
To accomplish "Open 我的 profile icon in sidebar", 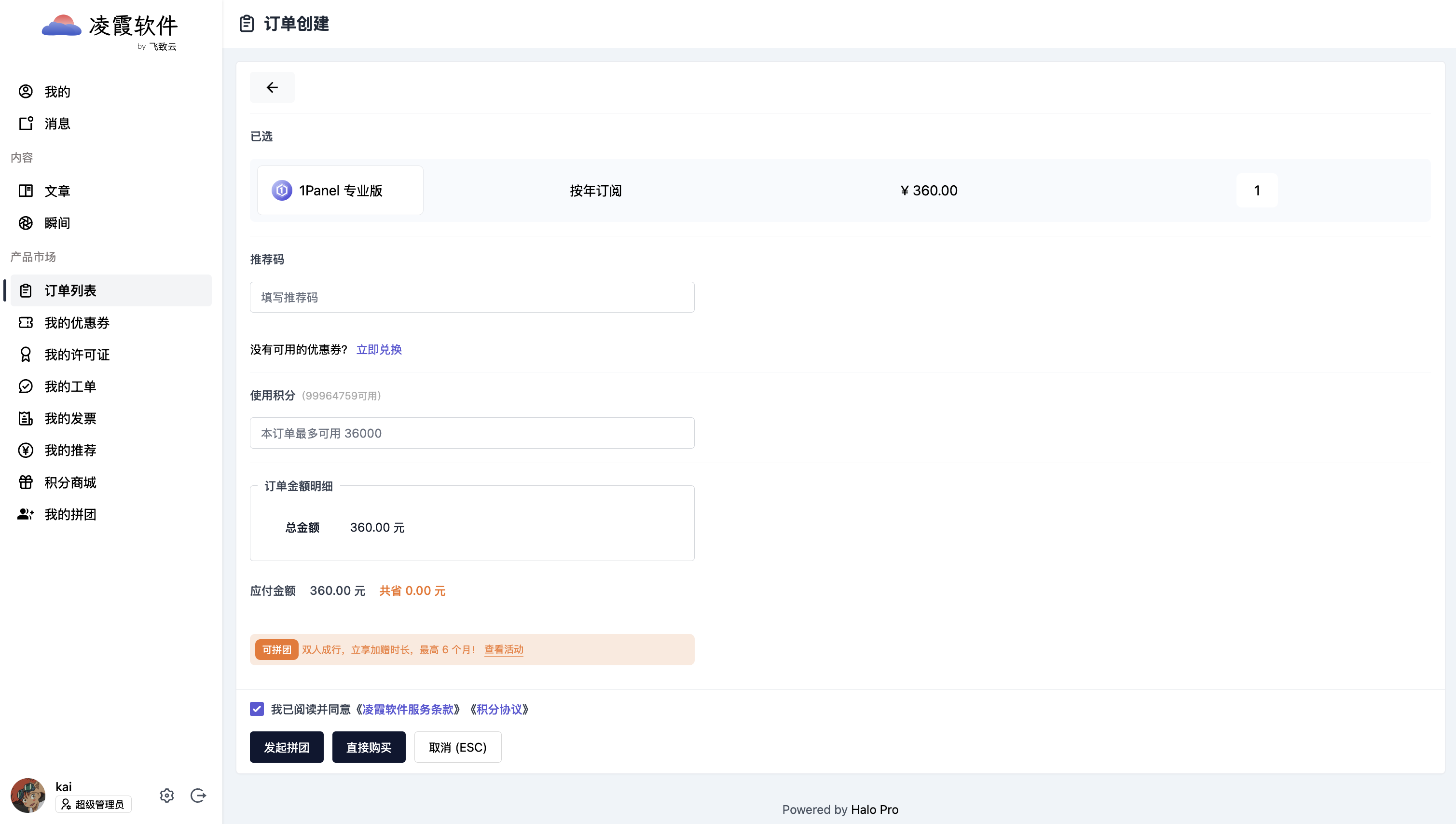I will [26, 91].
